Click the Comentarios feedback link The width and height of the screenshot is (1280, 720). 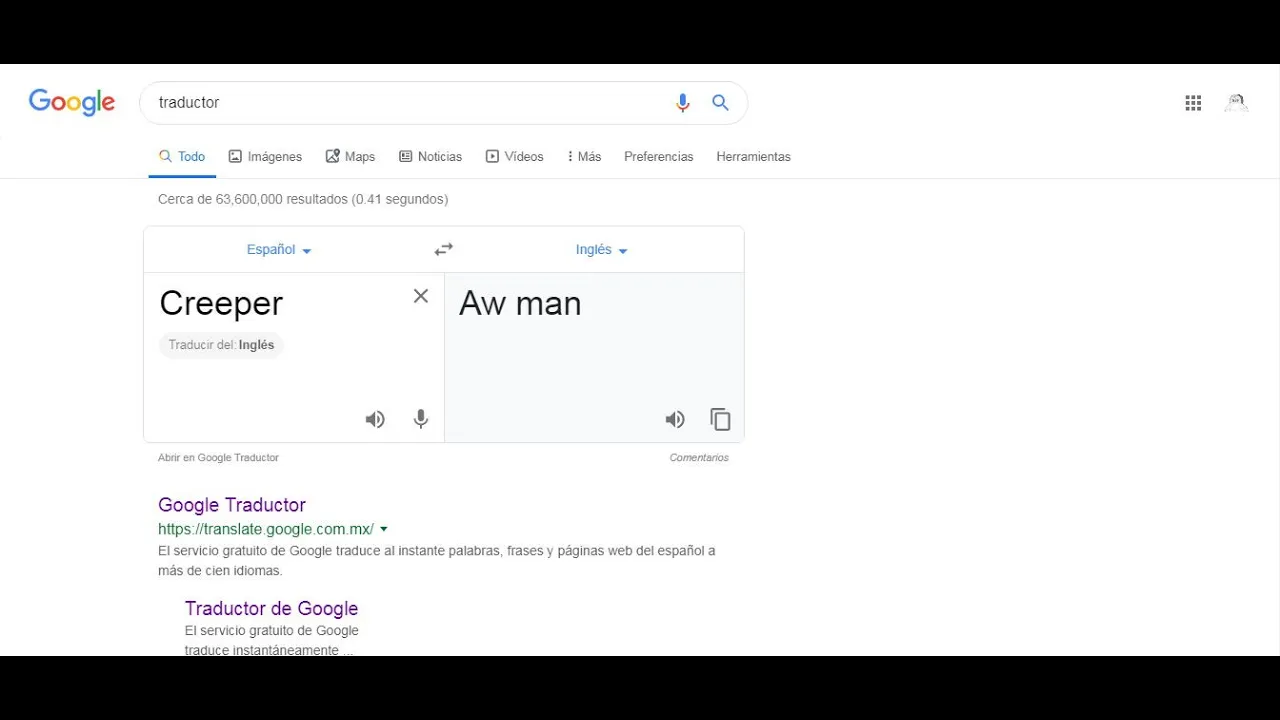pos(699,457)
